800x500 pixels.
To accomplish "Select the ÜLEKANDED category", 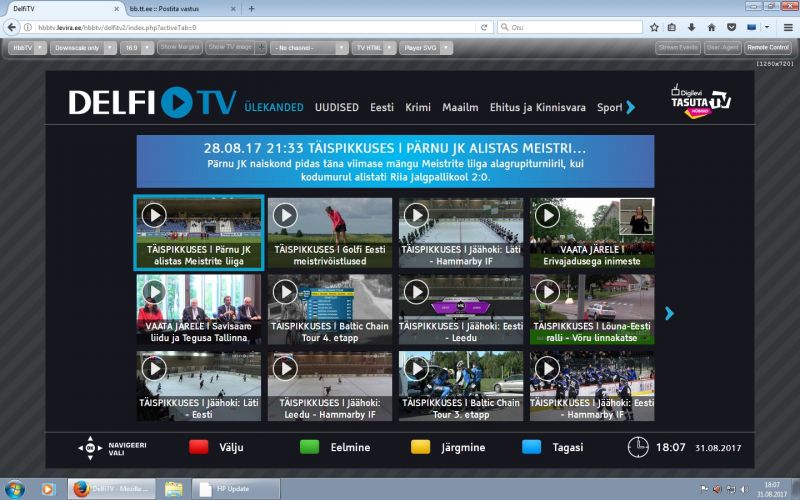I will [x=274, y=108].
